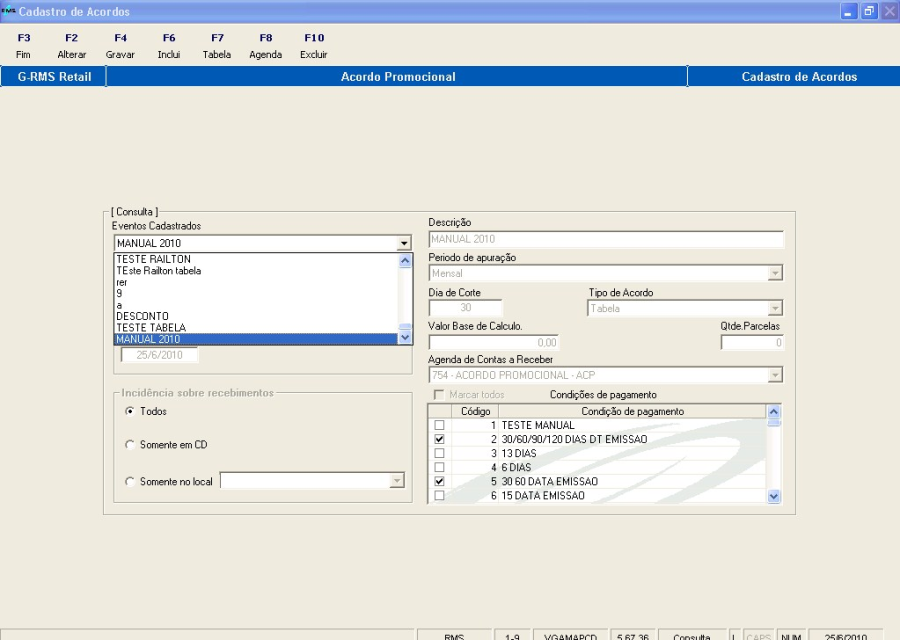Choose the Somente em CD option
The width and height of the screenshot is (900, 640).
130,444
